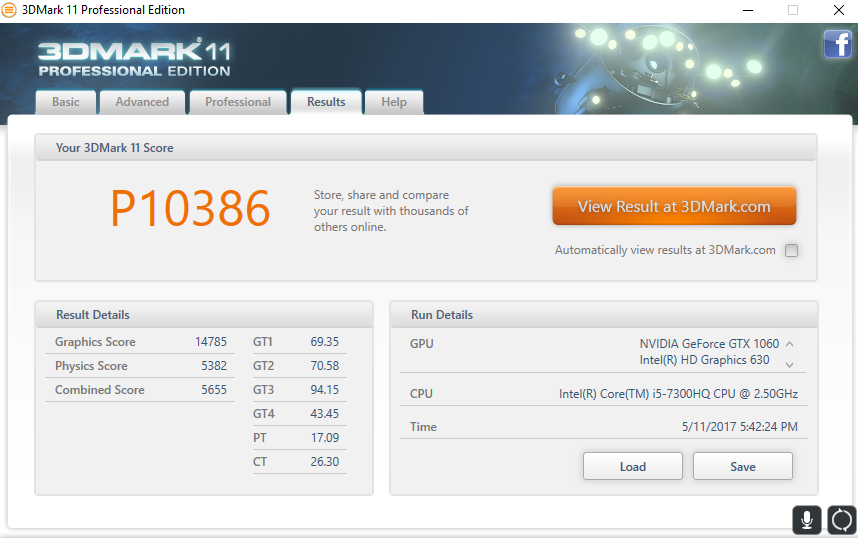This screenshot has width=858, height=538.
Task: Click View Result at 3DMark.com button
Action: (x=674, y=206)
